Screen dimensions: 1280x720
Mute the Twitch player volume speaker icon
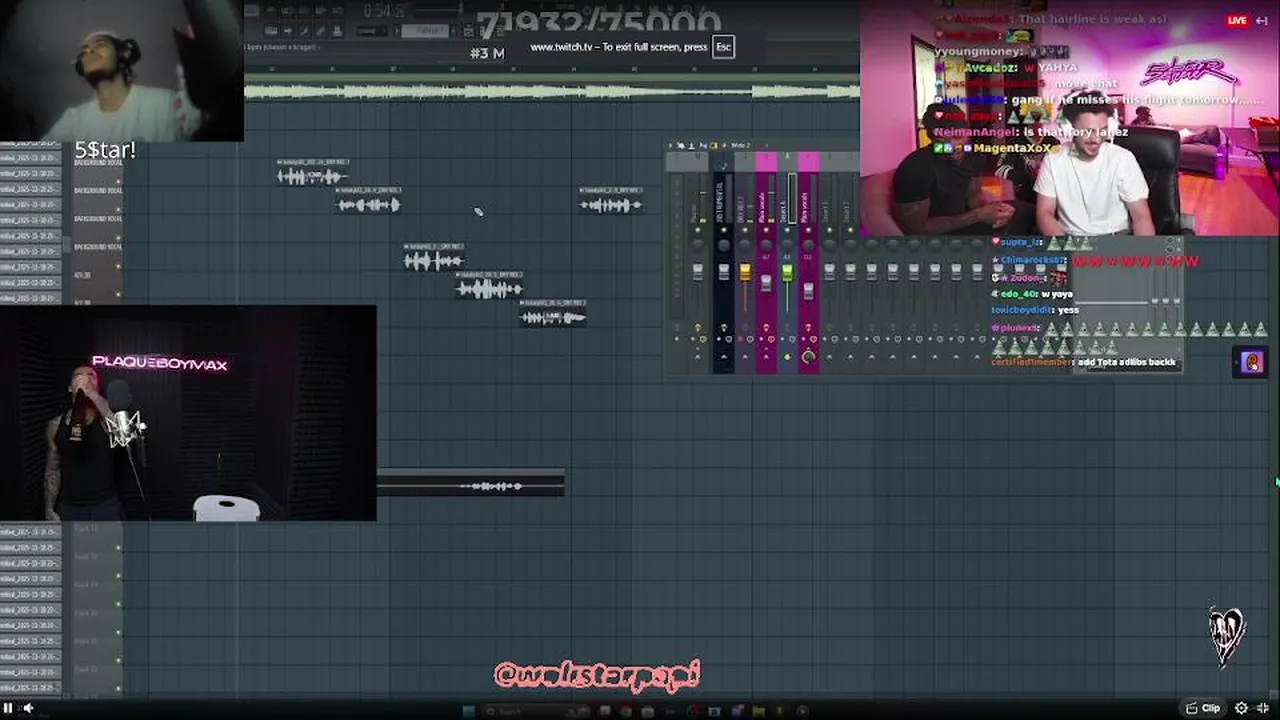tap(28, 708)
